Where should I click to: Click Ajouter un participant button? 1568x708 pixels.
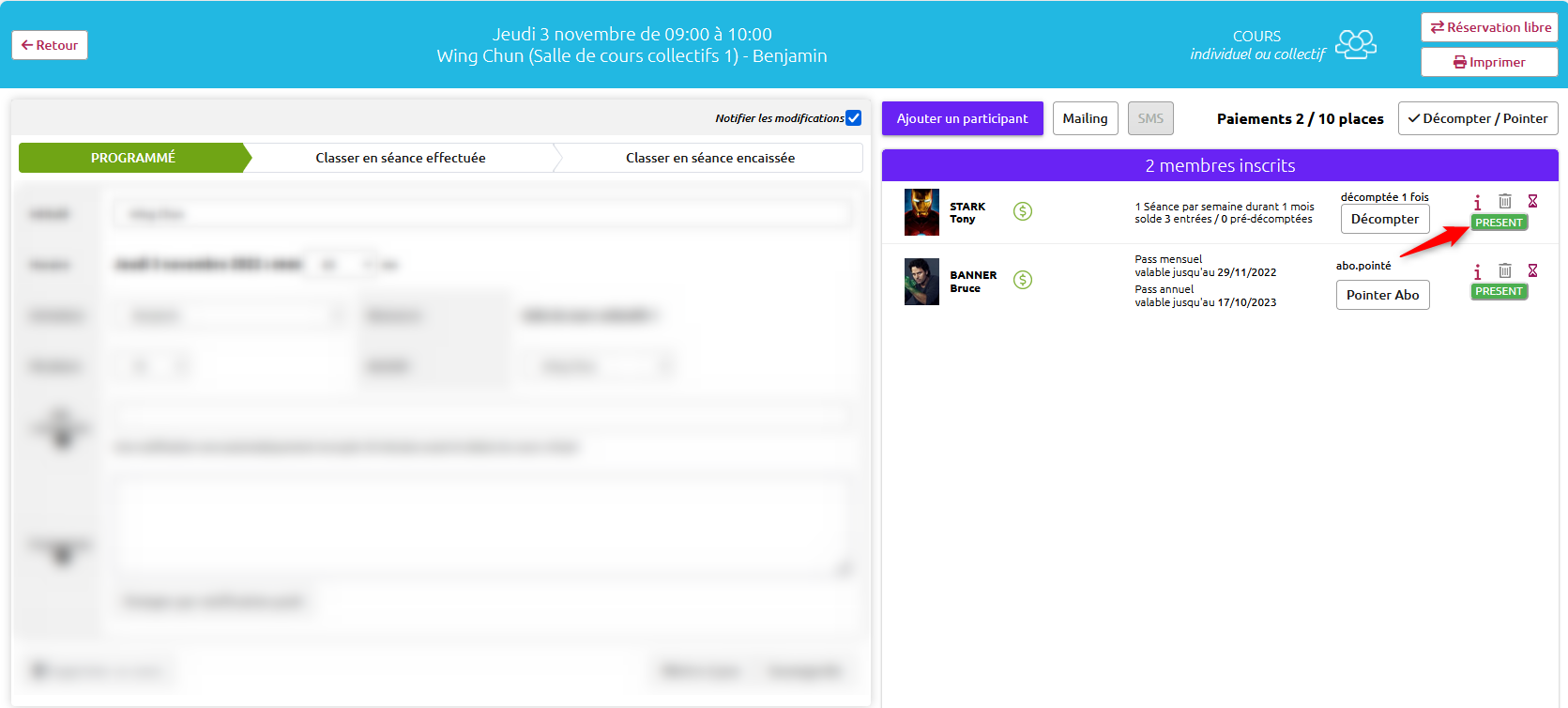[x=962, y=118]
